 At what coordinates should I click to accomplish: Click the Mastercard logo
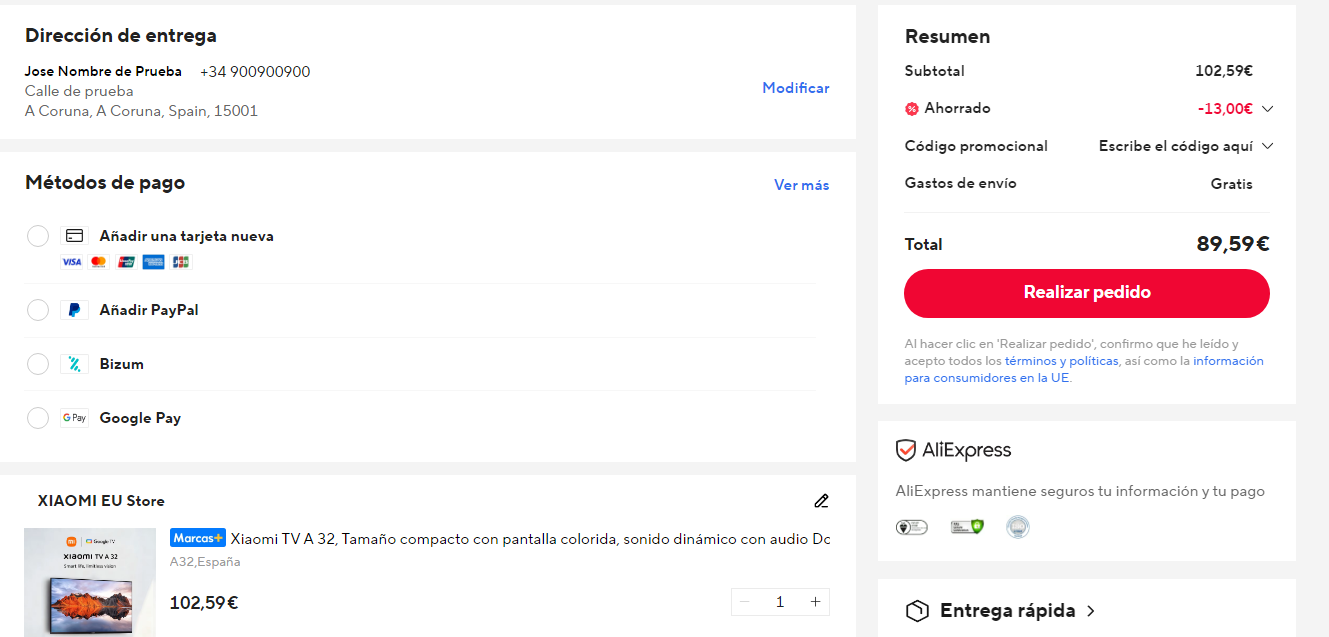click(x=98, y=262)
